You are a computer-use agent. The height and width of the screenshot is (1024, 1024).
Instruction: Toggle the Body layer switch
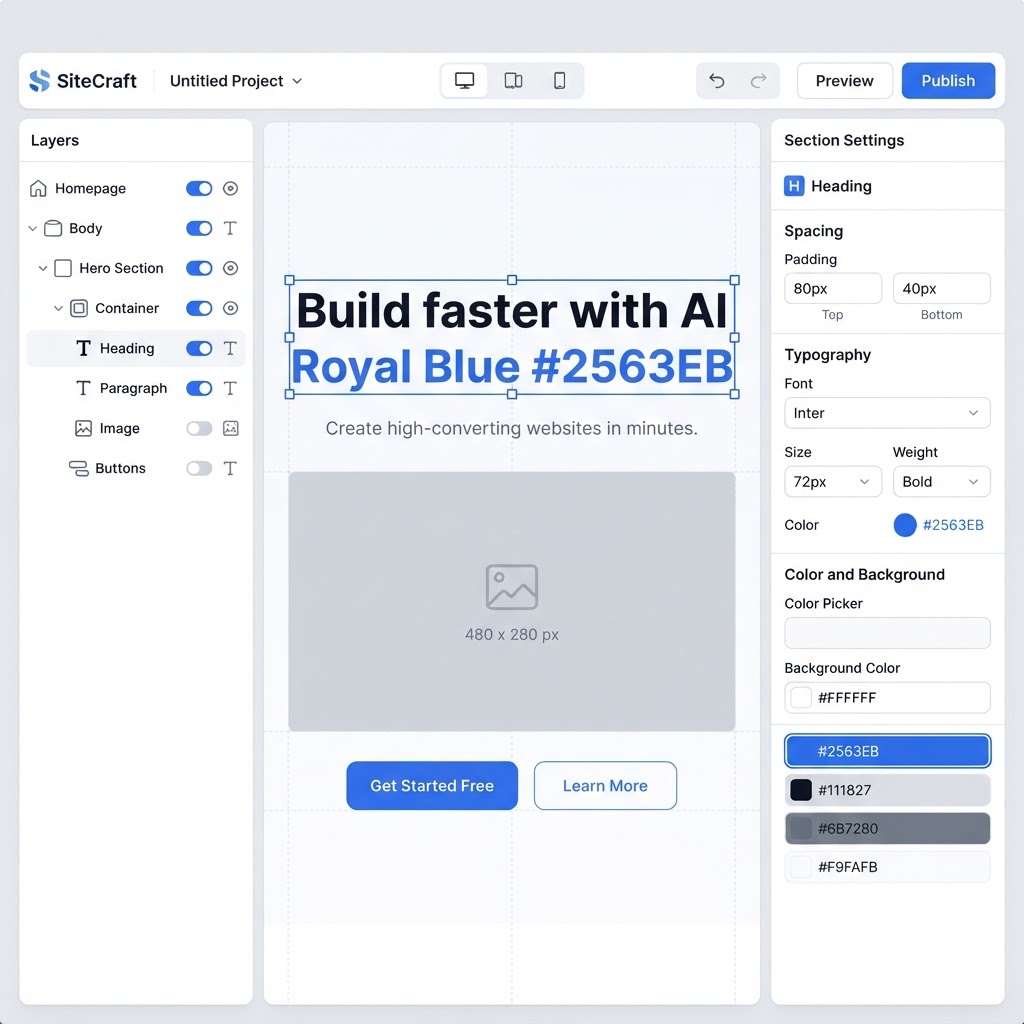(199, 228)
